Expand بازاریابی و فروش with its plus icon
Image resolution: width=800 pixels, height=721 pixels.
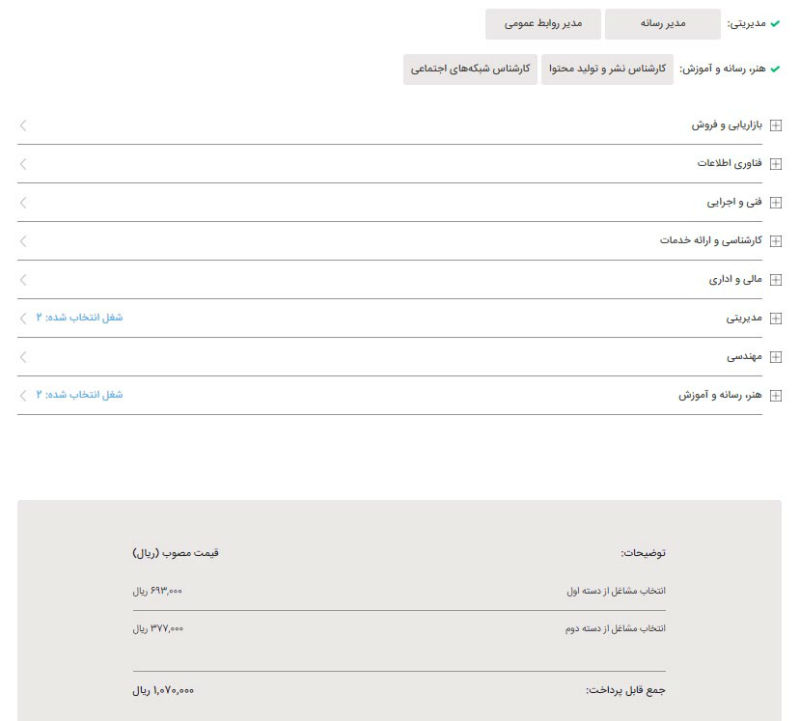pyautogui.click(x=776, y=126)
